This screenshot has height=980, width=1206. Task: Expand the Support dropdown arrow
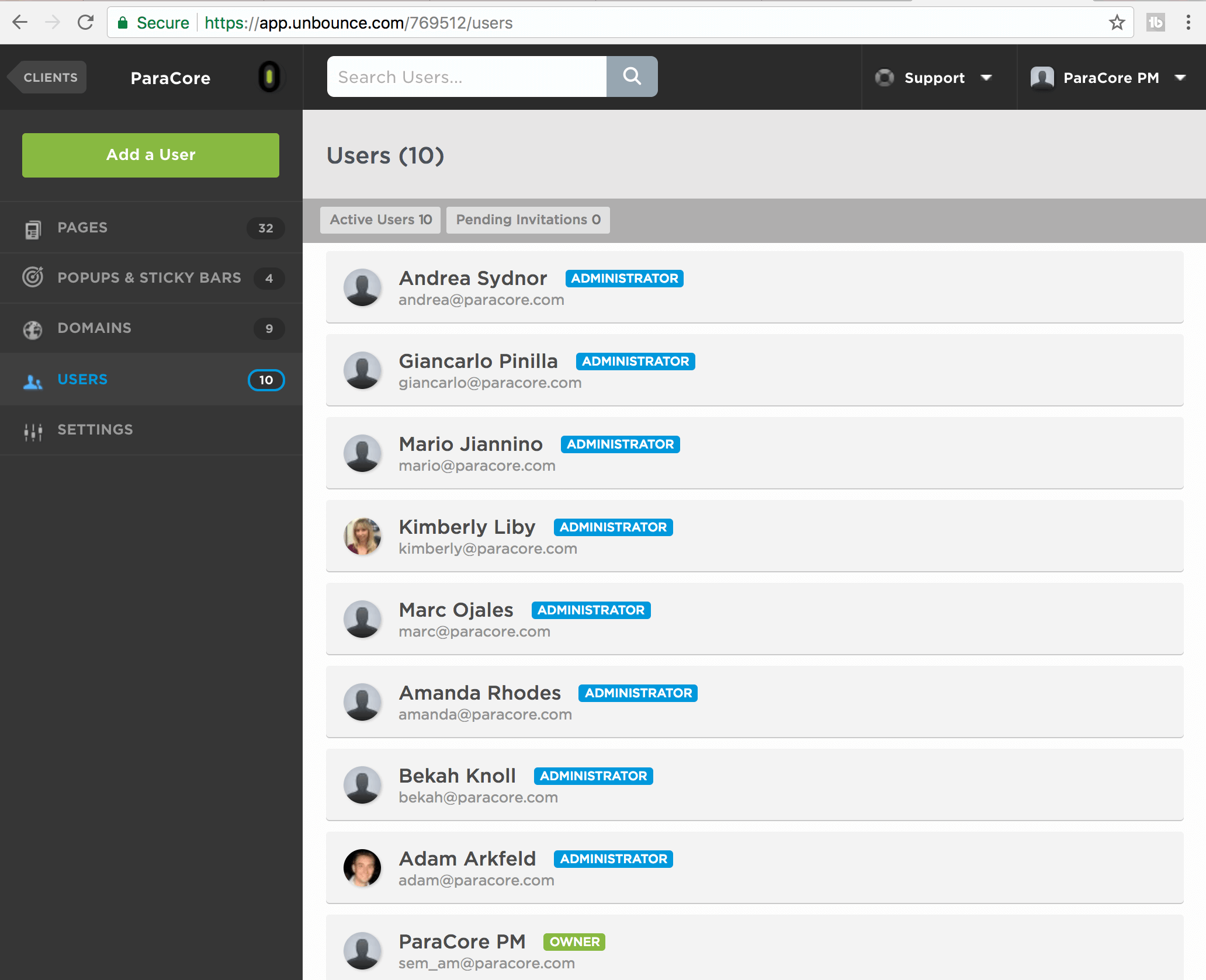click(x=986, y=78)
